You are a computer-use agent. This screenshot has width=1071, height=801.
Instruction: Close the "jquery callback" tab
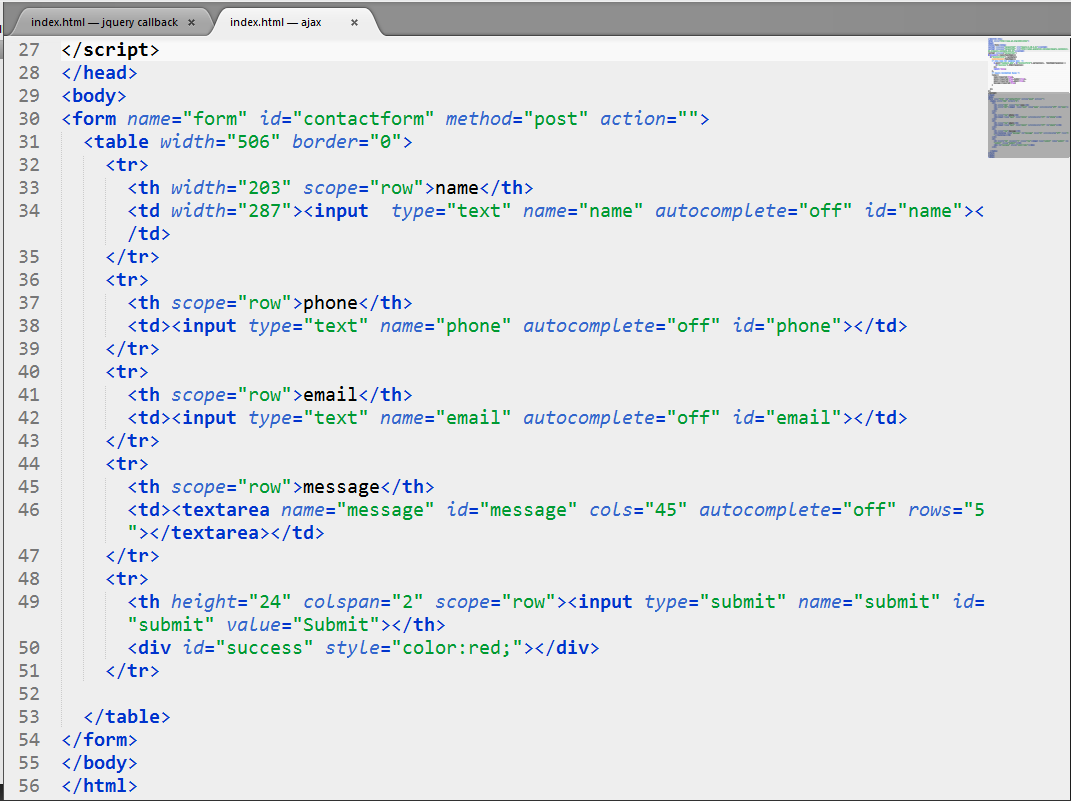[190, 19]
